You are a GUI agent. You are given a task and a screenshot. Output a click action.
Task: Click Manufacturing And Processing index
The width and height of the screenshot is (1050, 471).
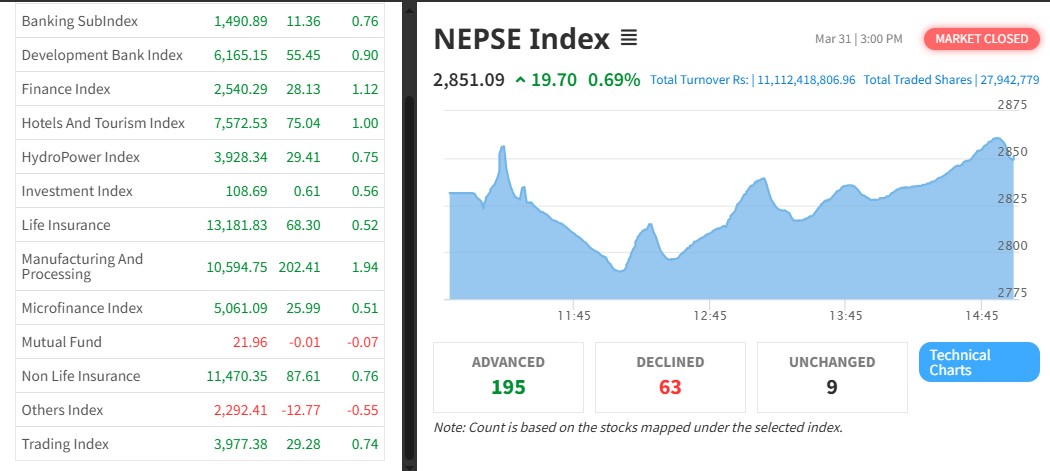[82, 266]
